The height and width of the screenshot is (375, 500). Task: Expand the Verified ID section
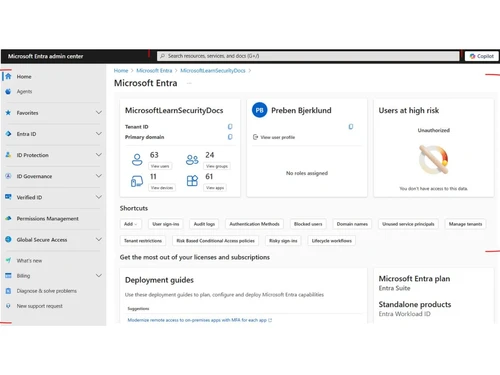[x=99, y=197]
